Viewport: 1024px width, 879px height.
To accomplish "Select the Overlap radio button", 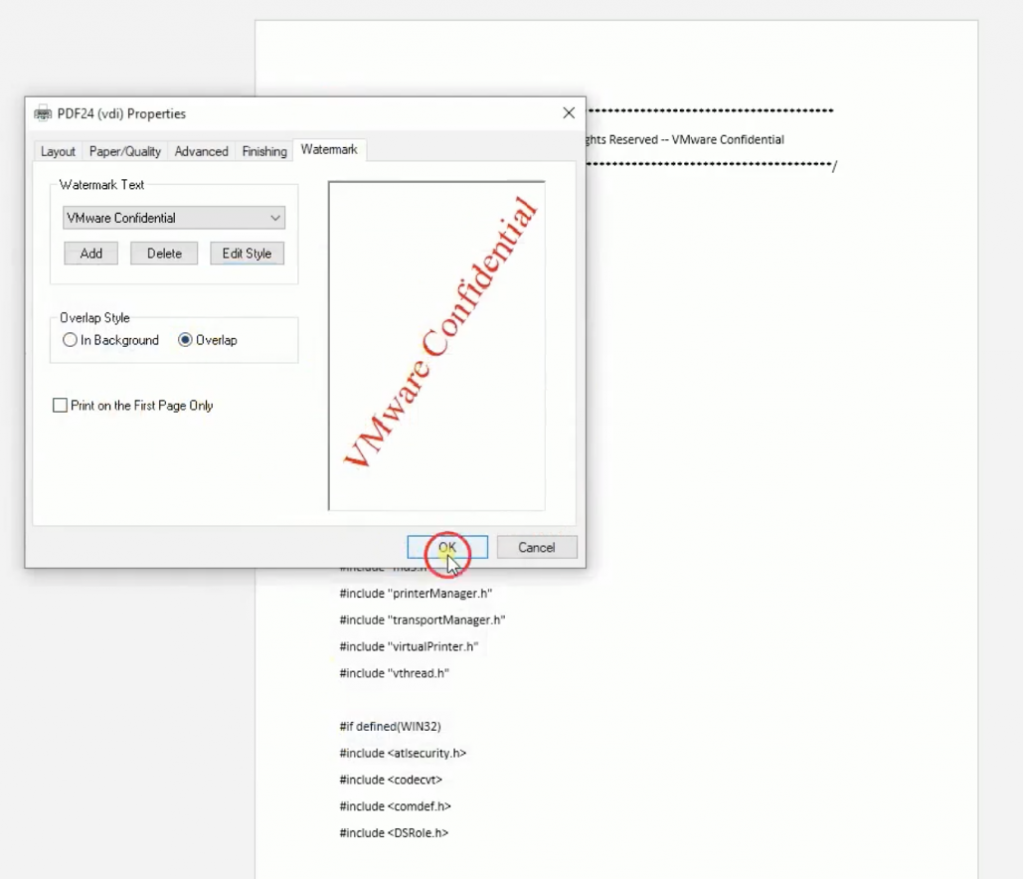I will [208, 340].
